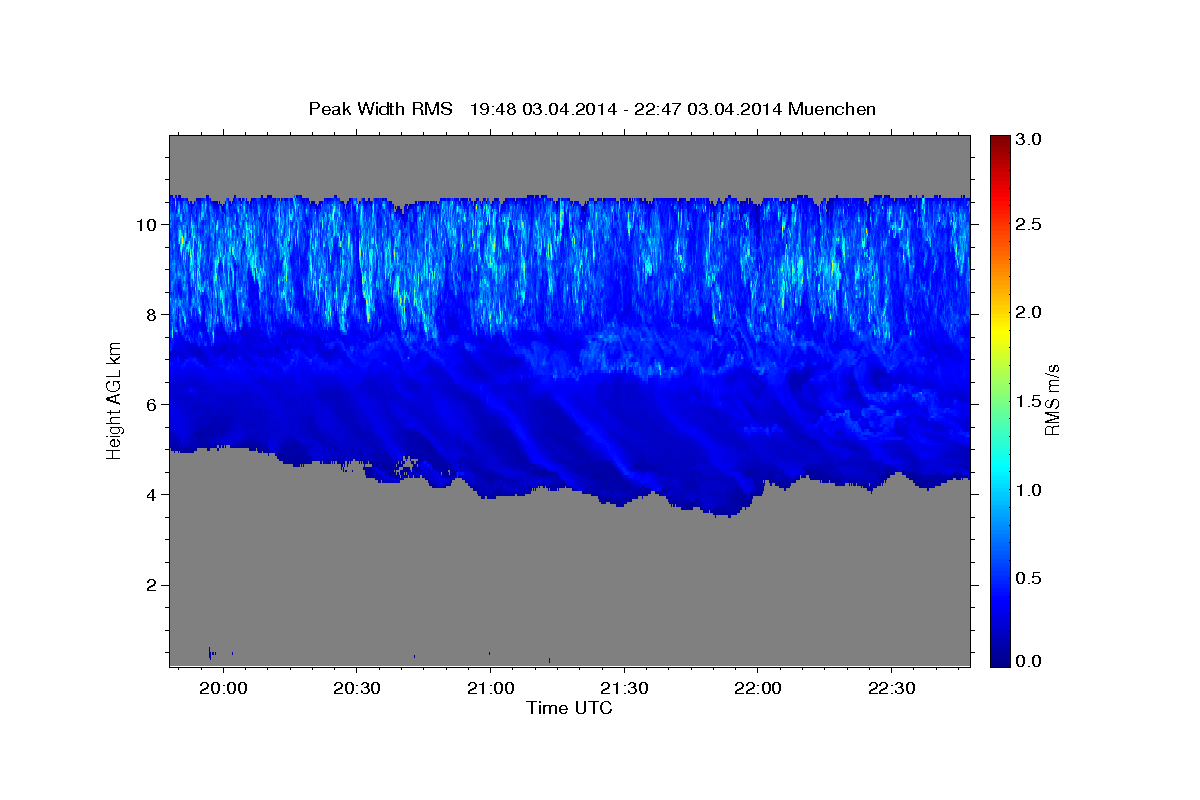Click the colorbar label '1.5'
The height and width of the screenshot is (800, 1200).
(x=1030, y=401)
